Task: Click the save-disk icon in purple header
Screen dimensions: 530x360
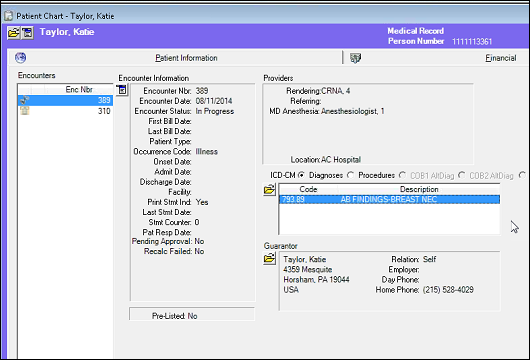Action: 27,33
